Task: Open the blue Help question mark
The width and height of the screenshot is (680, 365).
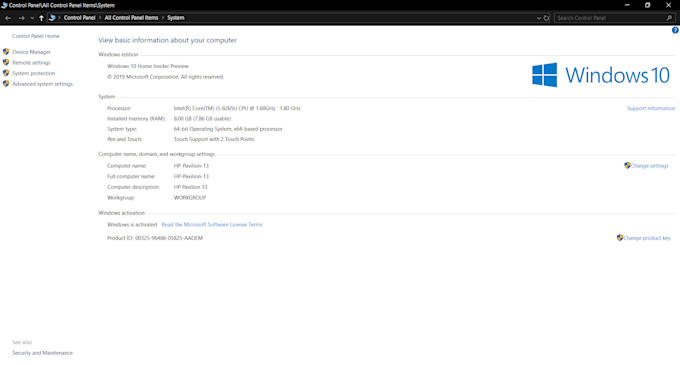Action: click(x=675, y=30)
